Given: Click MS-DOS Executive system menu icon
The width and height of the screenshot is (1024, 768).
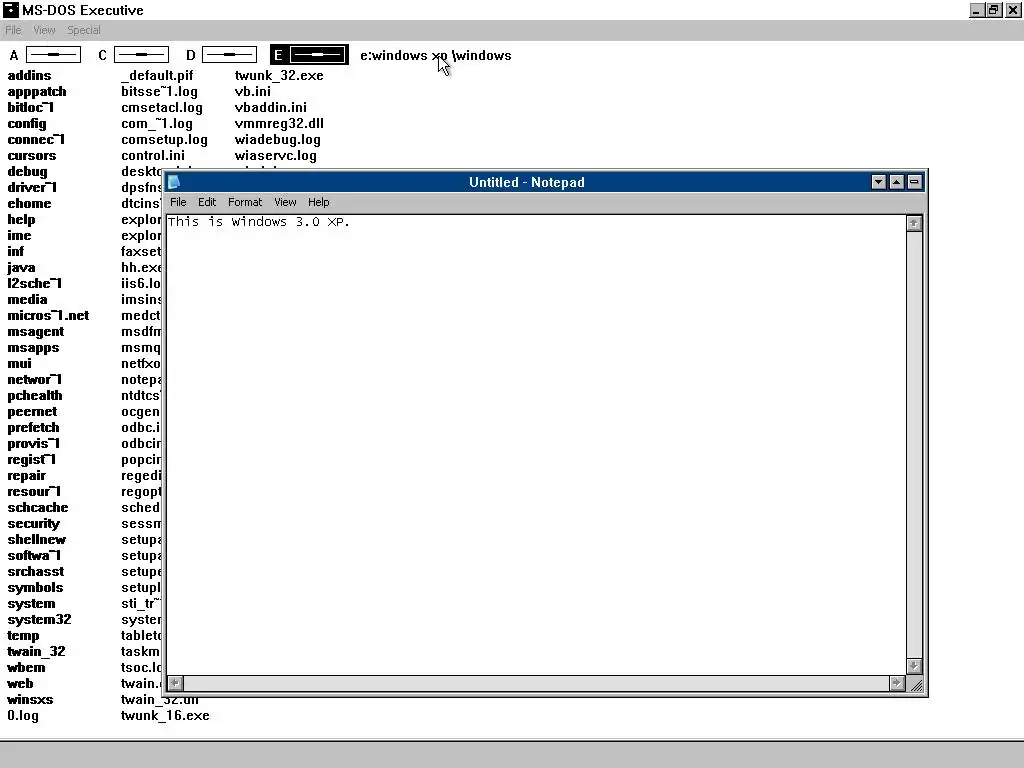Looking at the screenshot, I should pyautogui.click(x=10, y=10).
